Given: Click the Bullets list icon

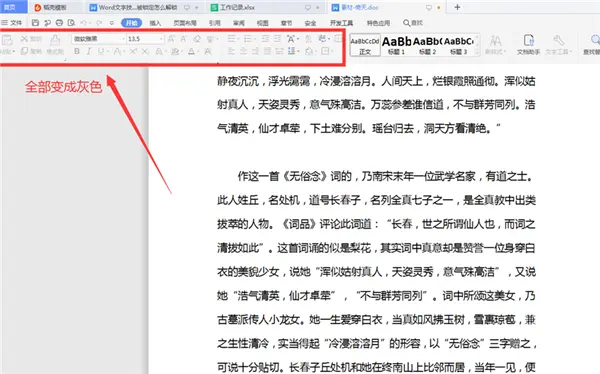Looking at the screenshot, I should (x=232, y=39).
